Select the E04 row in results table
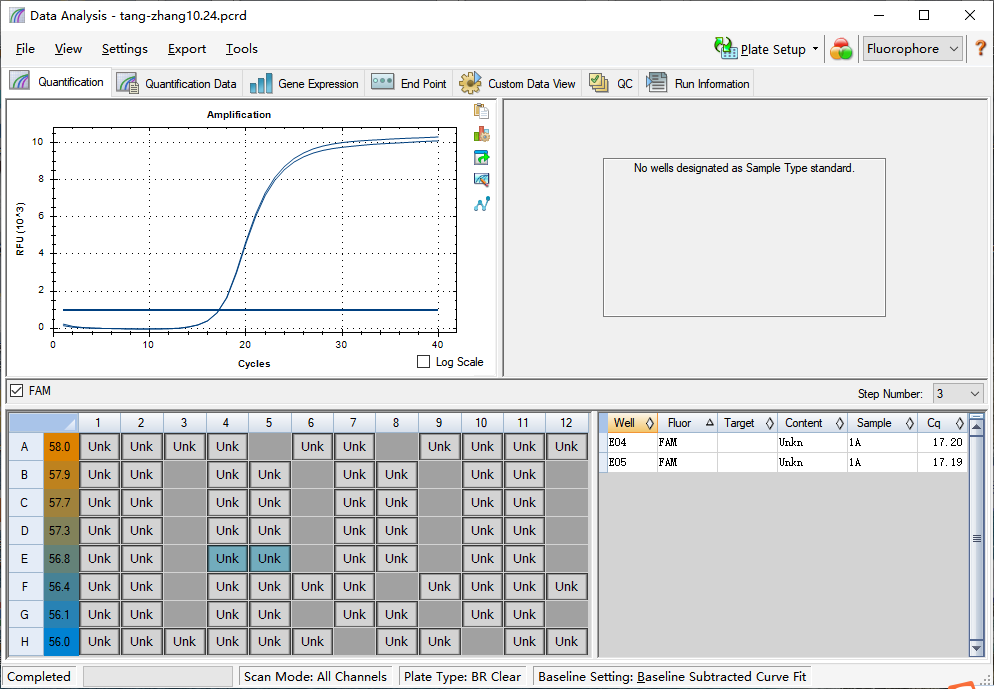Image resolution: width=994 pixels, height=689 pixels. [x=784, y=442]
